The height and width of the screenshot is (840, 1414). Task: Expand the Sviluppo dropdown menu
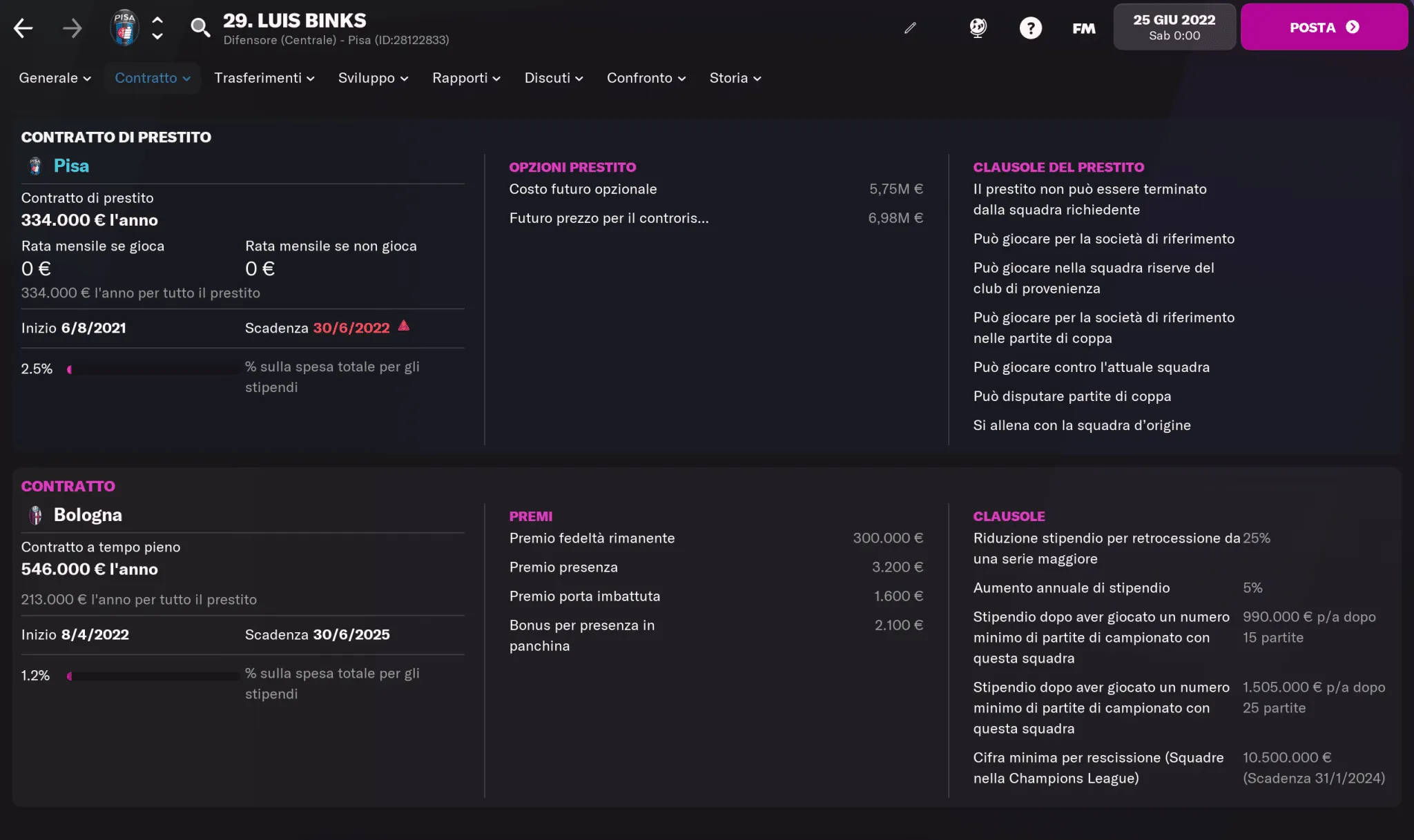point(373,78)
